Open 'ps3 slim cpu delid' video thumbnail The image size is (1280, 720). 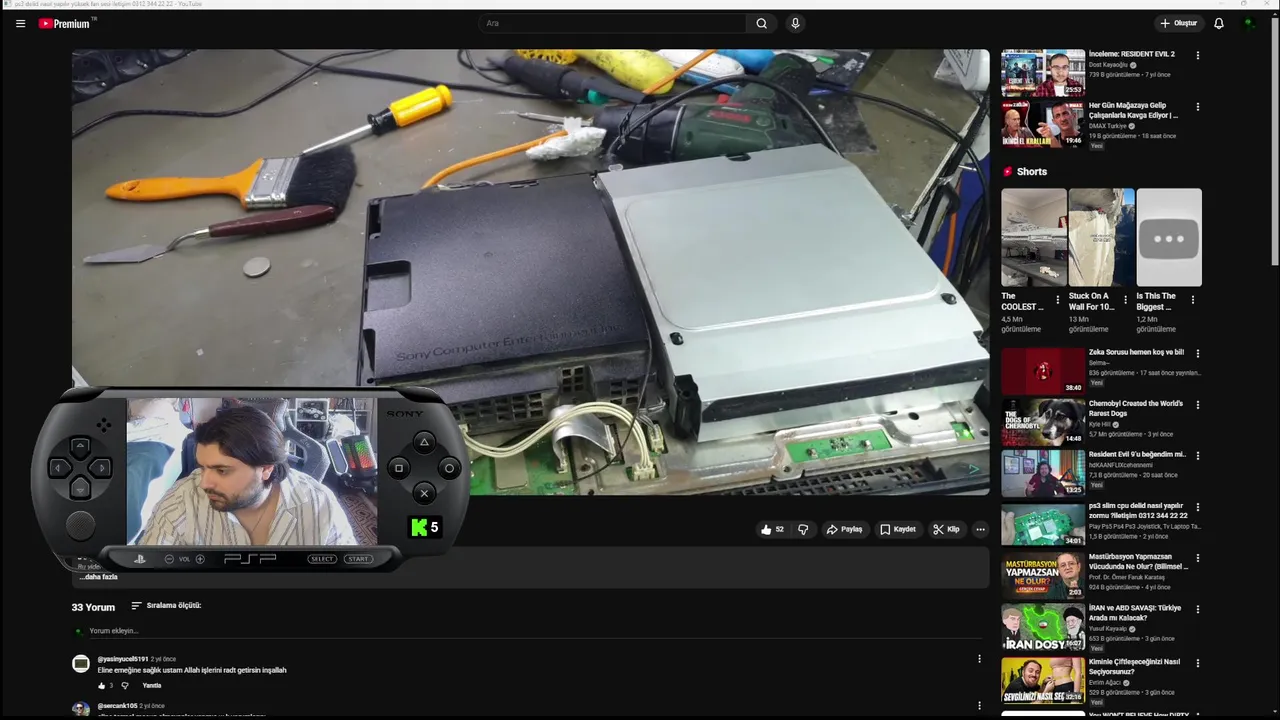[1042, 524]
